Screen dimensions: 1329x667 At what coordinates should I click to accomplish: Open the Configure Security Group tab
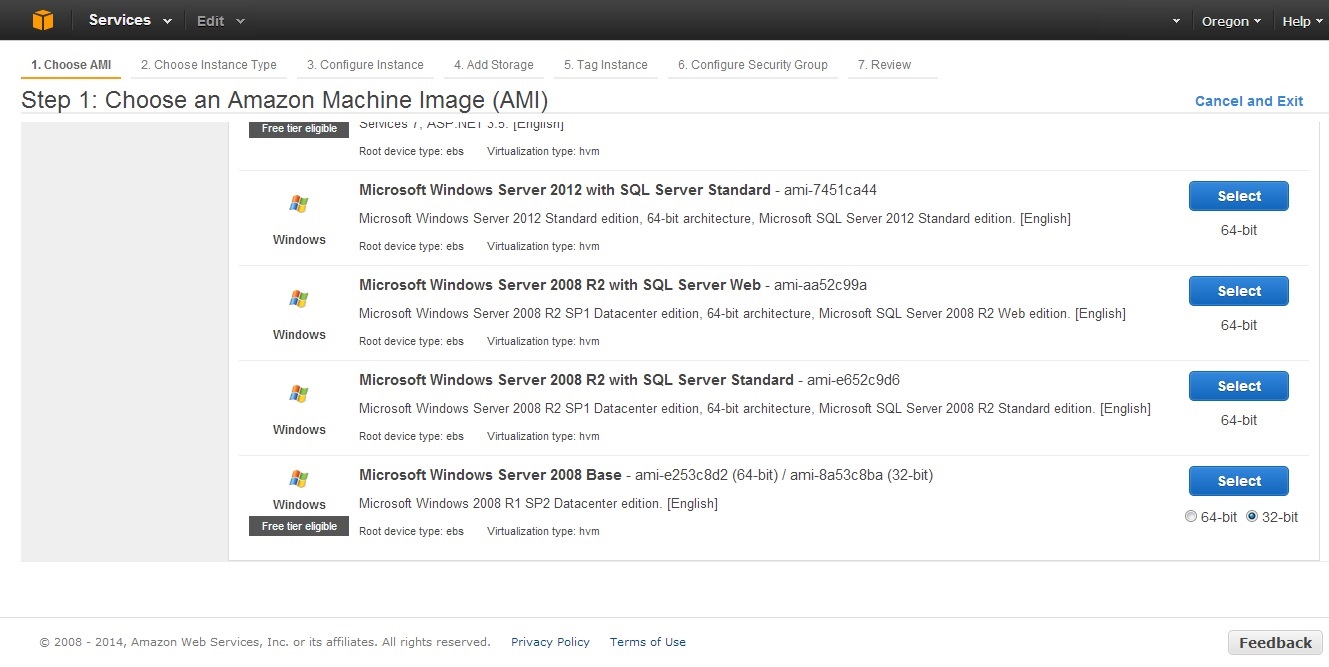point(752,65)
